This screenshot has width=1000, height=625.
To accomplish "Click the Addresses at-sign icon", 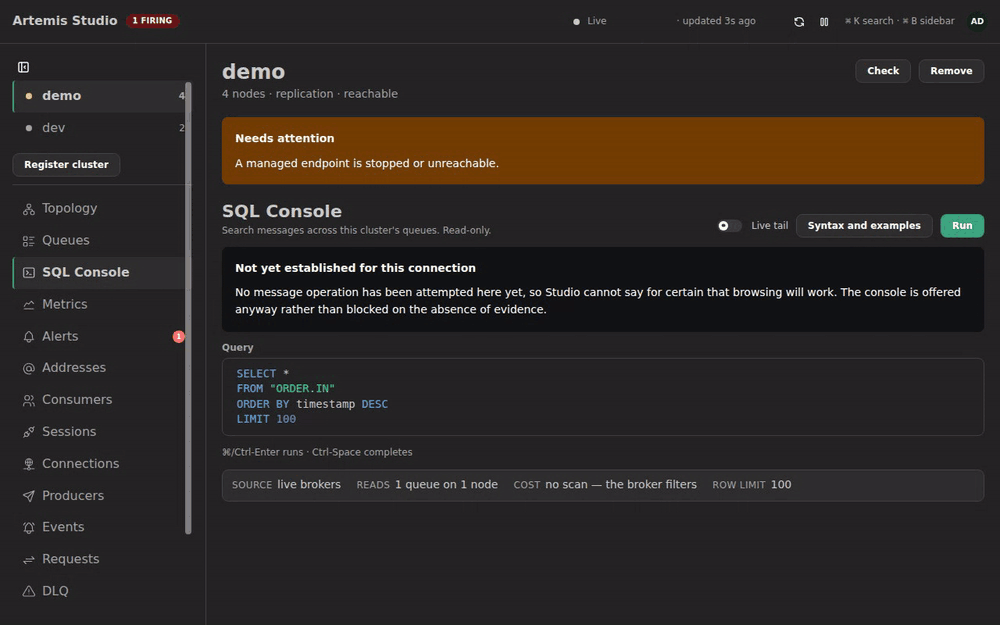I will pyautogui.click(x=29, y=369).
